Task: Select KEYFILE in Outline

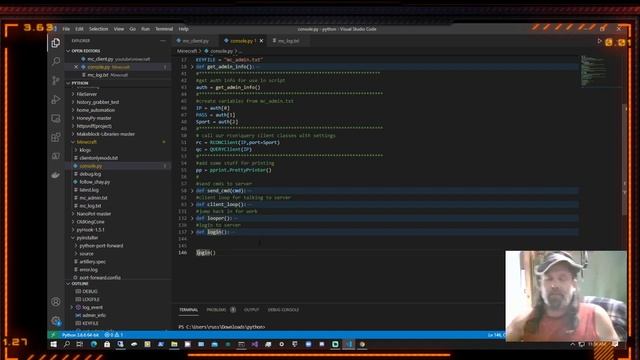Action: click(x=90, y=323)
